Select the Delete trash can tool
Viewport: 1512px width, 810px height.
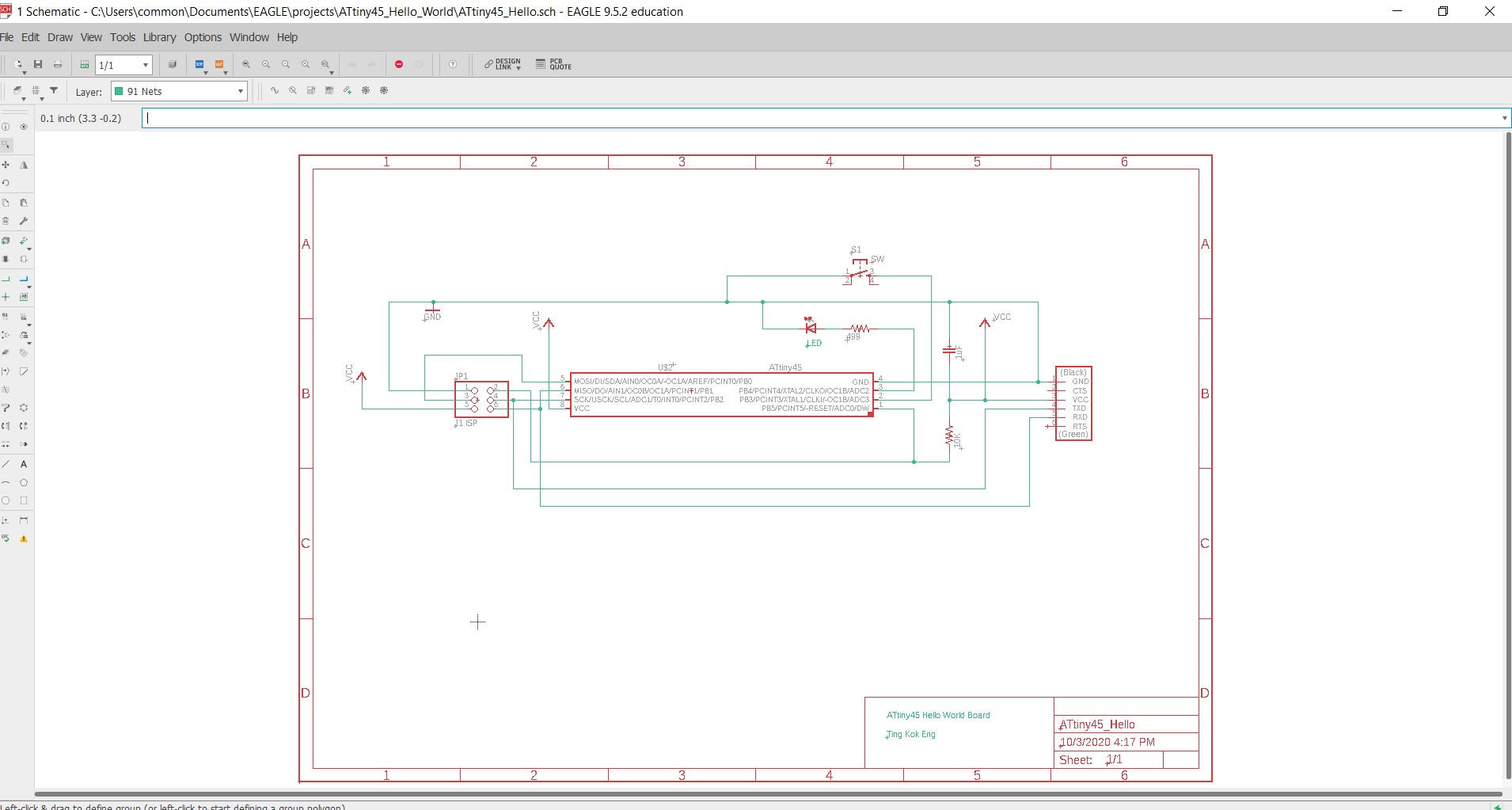point(6,221)
